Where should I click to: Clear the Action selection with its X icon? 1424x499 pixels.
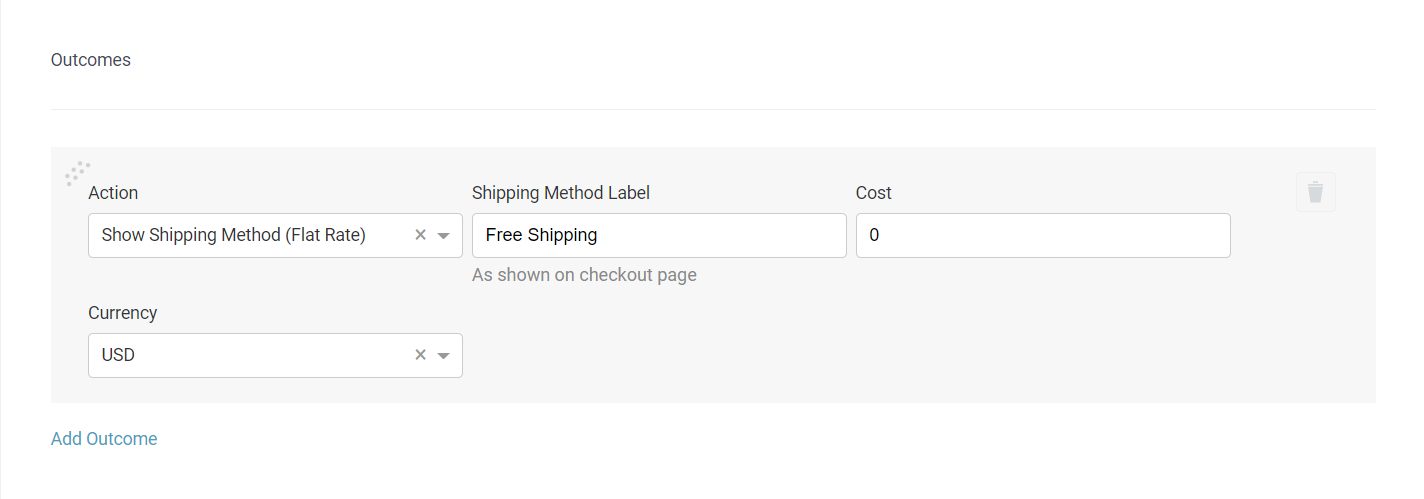(x=420, y=235)
